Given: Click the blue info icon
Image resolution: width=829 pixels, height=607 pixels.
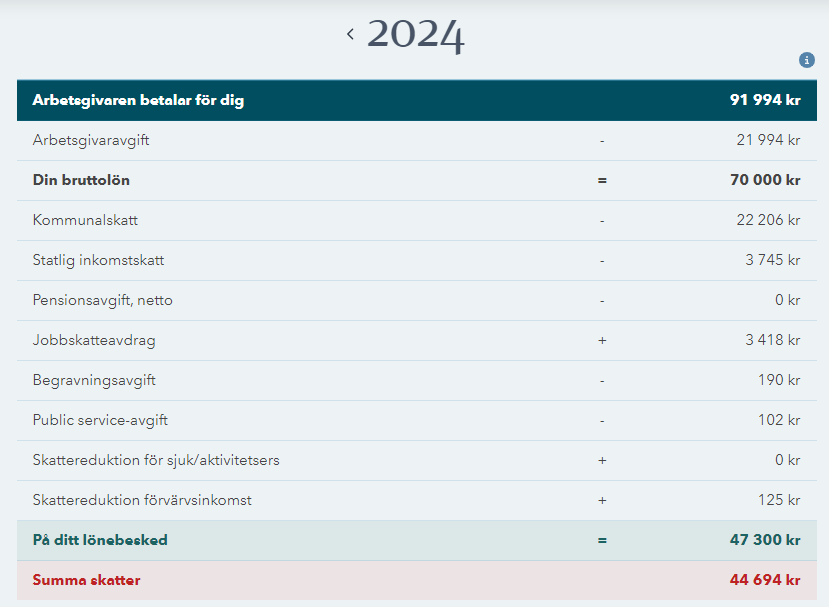Looking at the screenshot, I should (807, 60).
